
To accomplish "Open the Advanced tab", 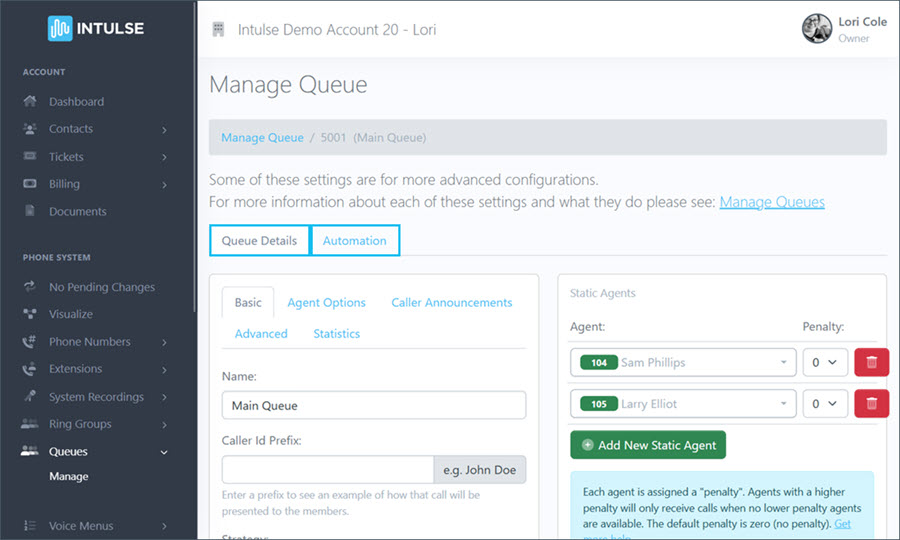I will (261, 333).
